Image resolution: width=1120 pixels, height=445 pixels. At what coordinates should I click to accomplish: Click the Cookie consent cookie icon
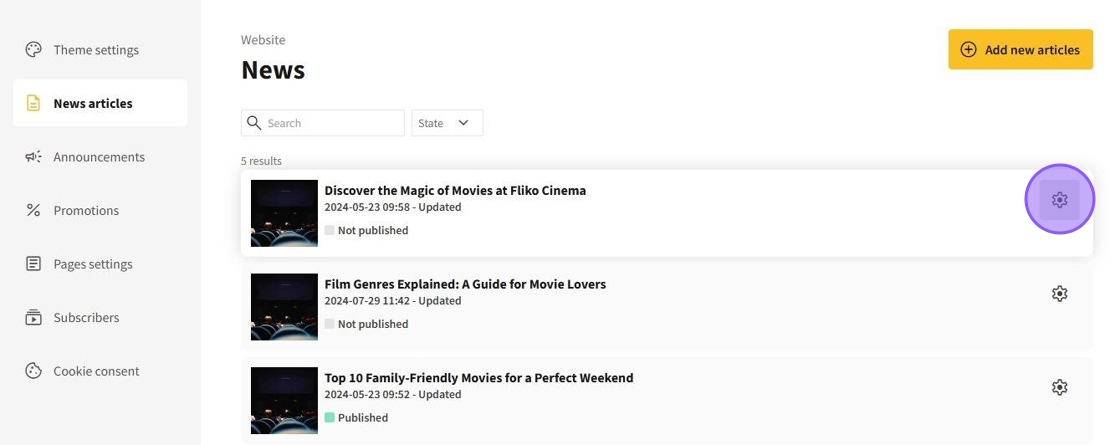[x=33, y=371]
